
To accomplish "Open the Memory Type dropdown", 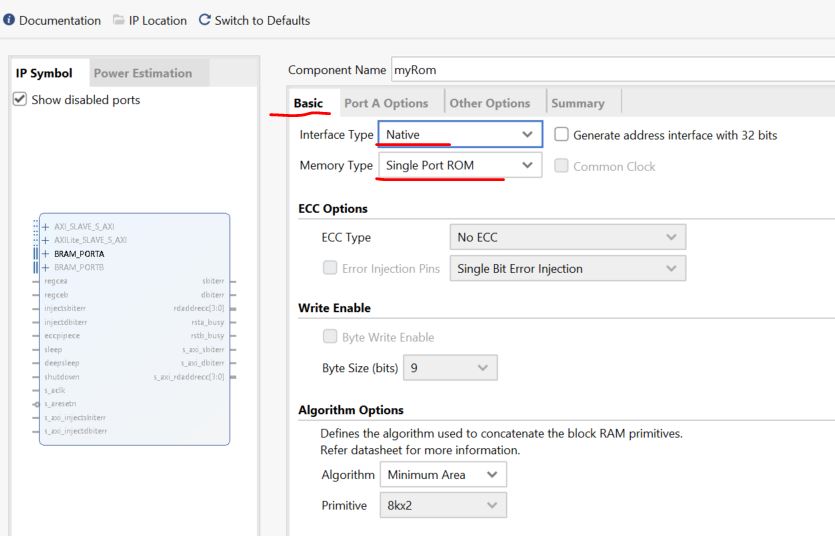I will pos(459,166).
